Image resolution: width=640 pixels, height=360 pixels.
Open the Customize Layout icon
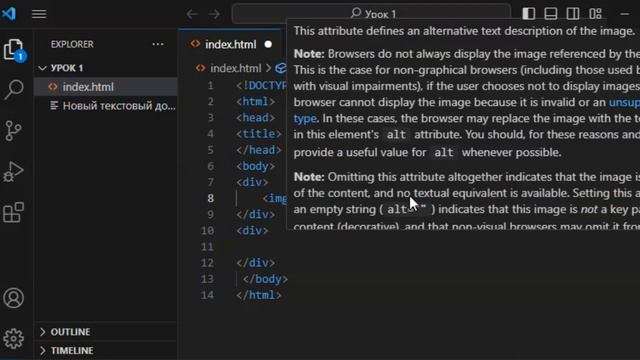(x=596, y=14)
